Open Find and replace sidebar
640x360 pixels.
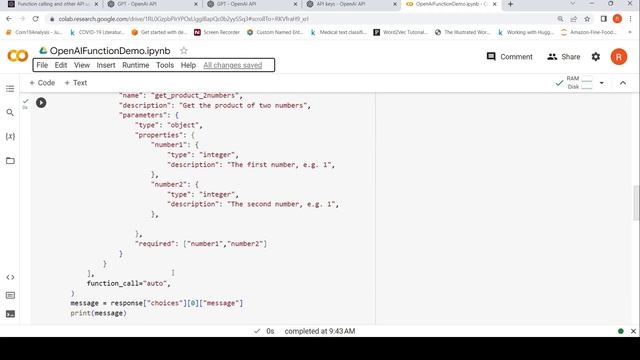pos(10,112)
